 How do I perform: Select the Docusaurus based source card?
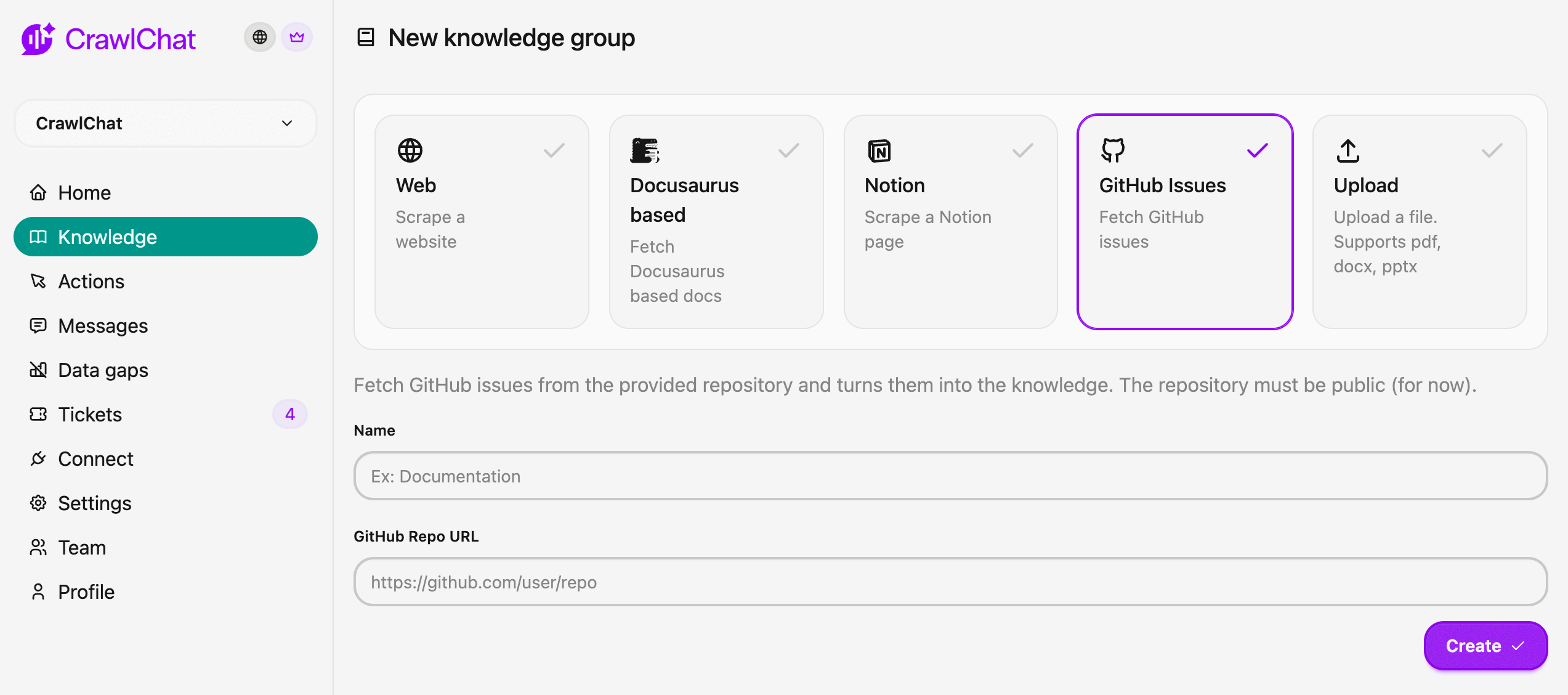[716, 222]
